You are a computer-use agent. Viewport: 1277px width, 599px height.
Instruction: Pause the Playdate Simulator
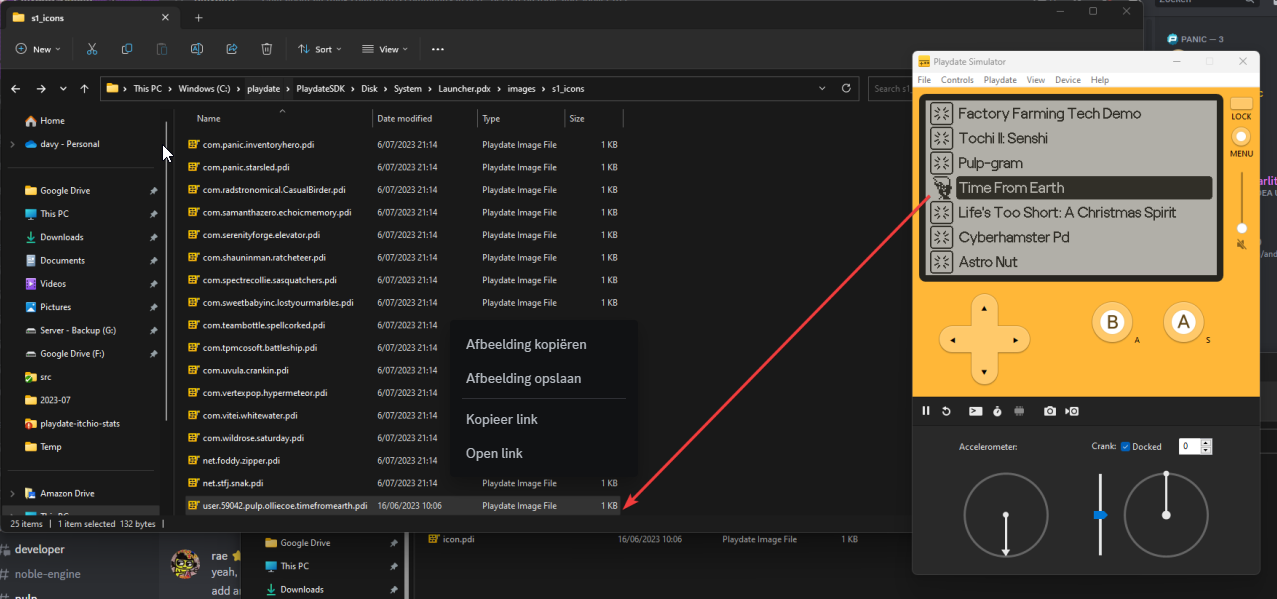coord(926,411)
